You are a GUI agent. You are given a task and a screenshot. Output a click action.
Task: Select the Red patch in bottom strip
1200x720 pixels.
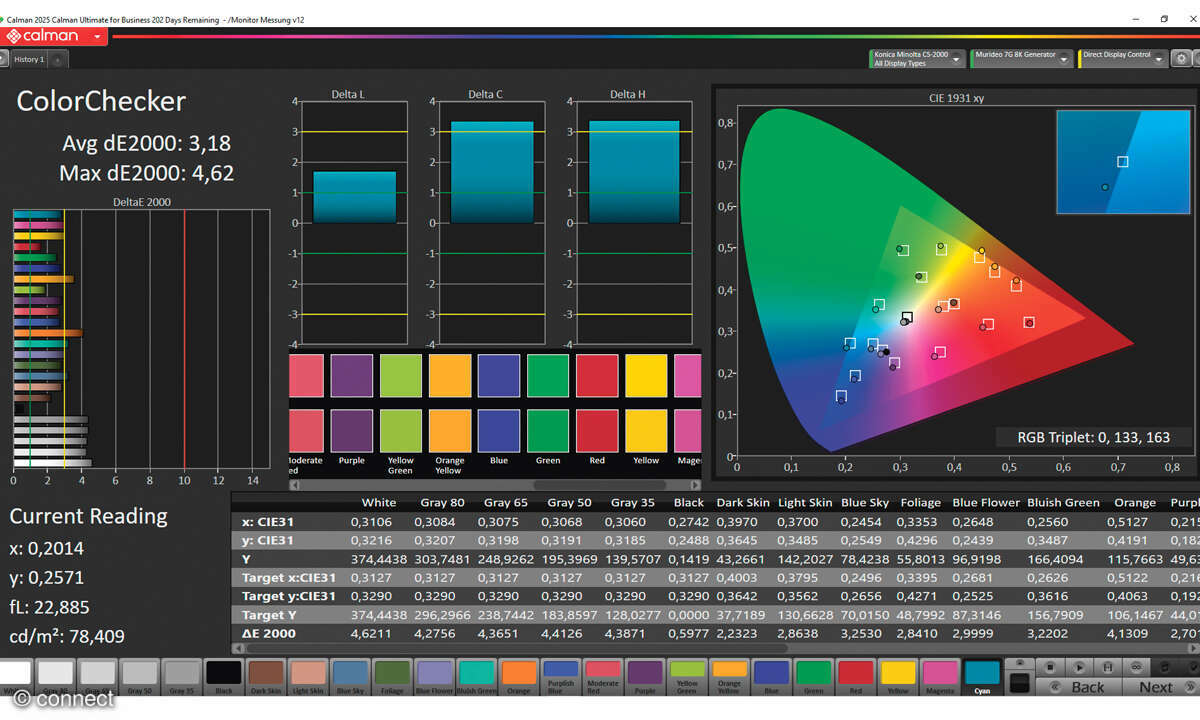point(855,675)
